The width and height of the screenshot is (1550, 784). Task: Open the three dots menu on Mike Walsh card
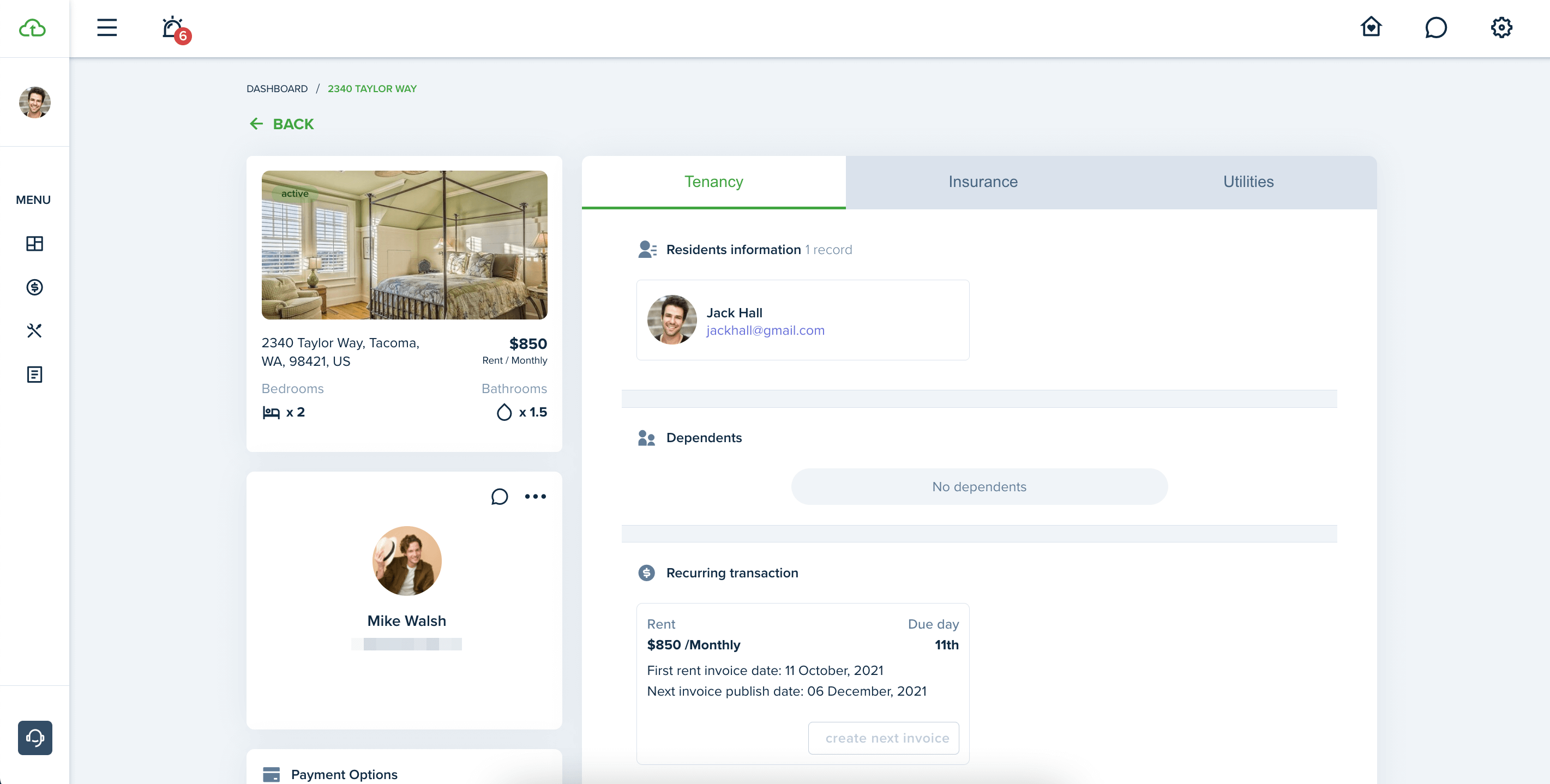pyautogui.click(x=536, y=496)
